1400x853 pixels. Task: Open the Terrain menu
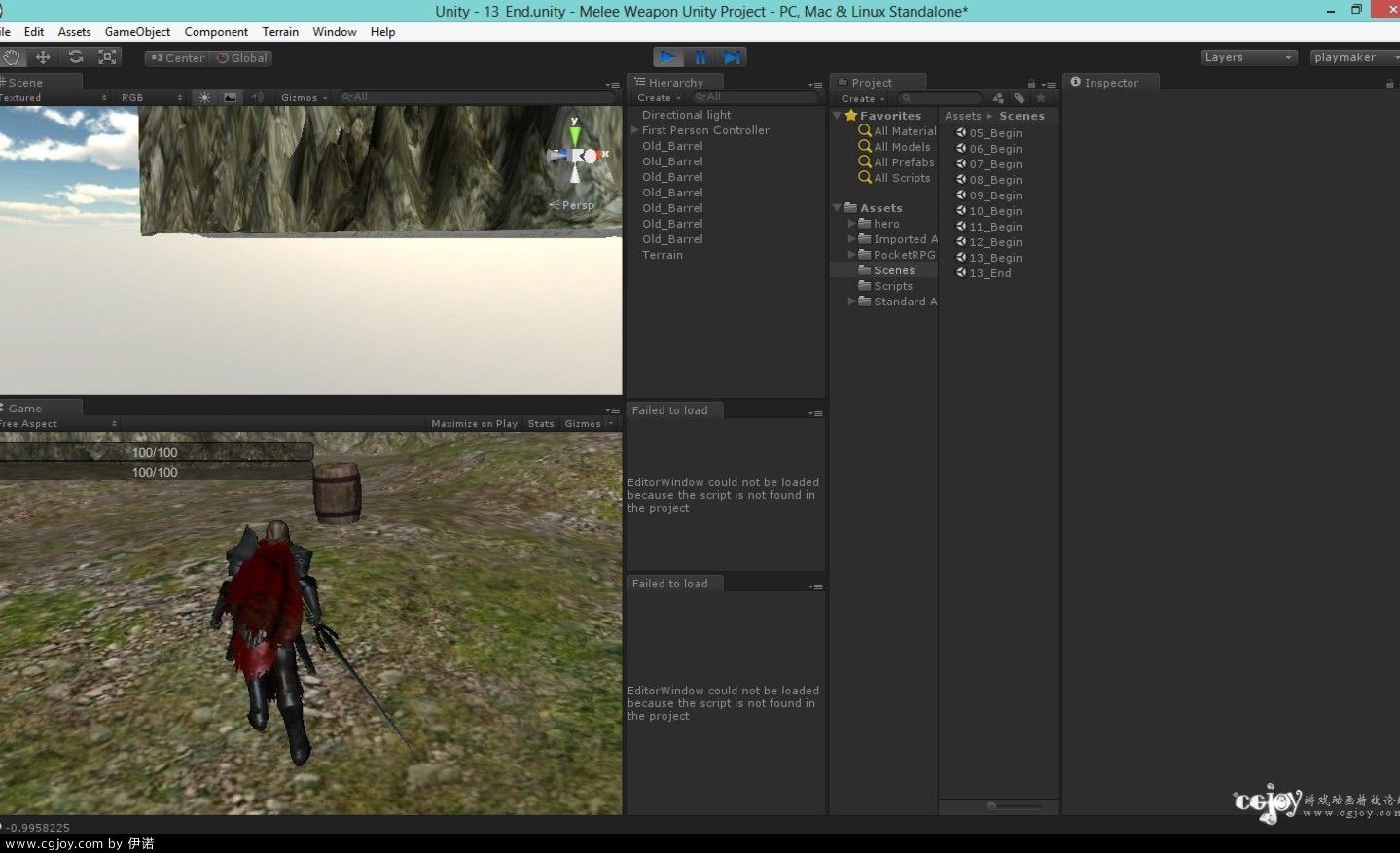click(x=280, y=32)
